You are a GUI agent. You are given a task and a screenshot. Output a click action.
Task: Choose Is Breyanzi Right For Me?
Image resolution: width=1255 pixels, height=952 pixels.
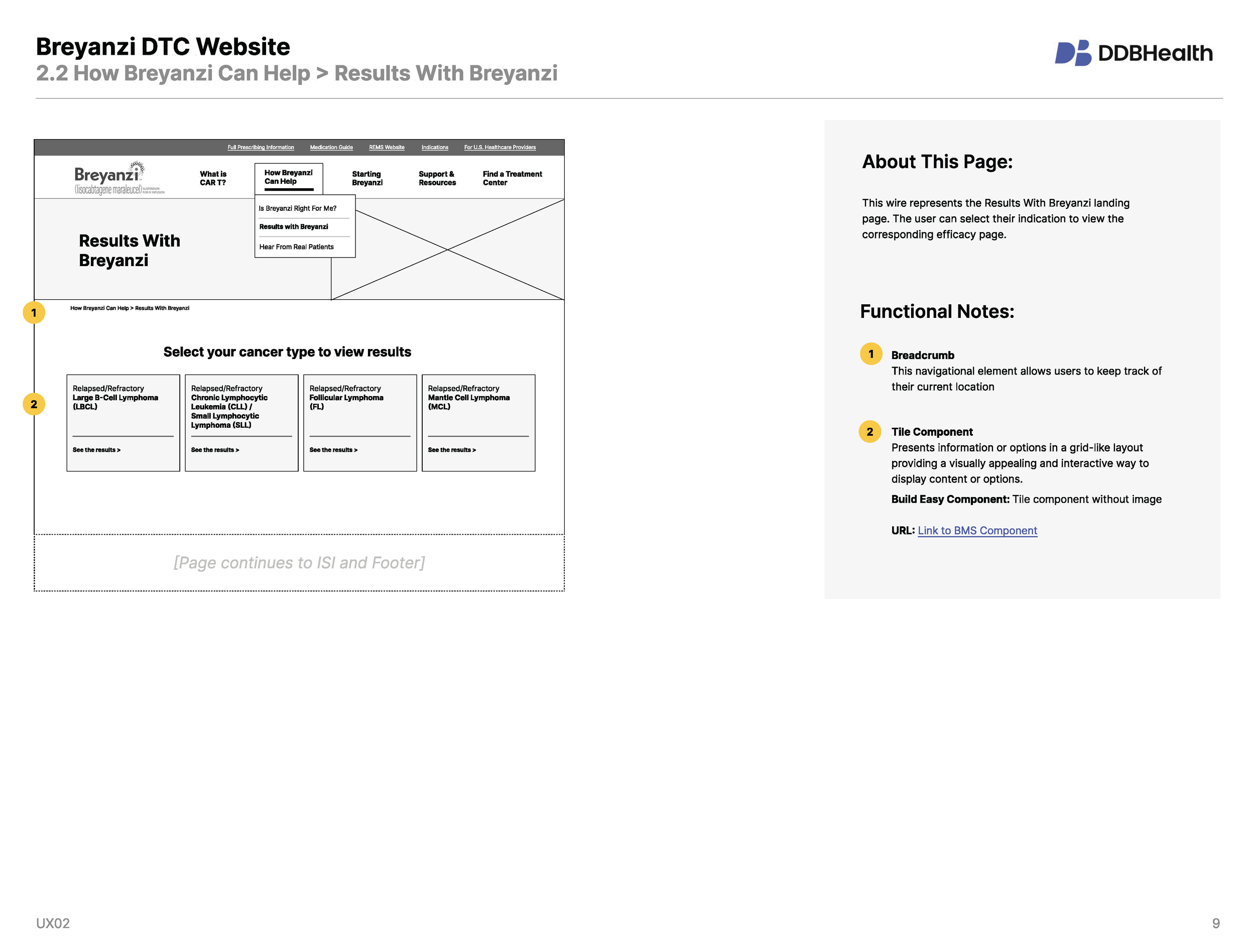297,208
